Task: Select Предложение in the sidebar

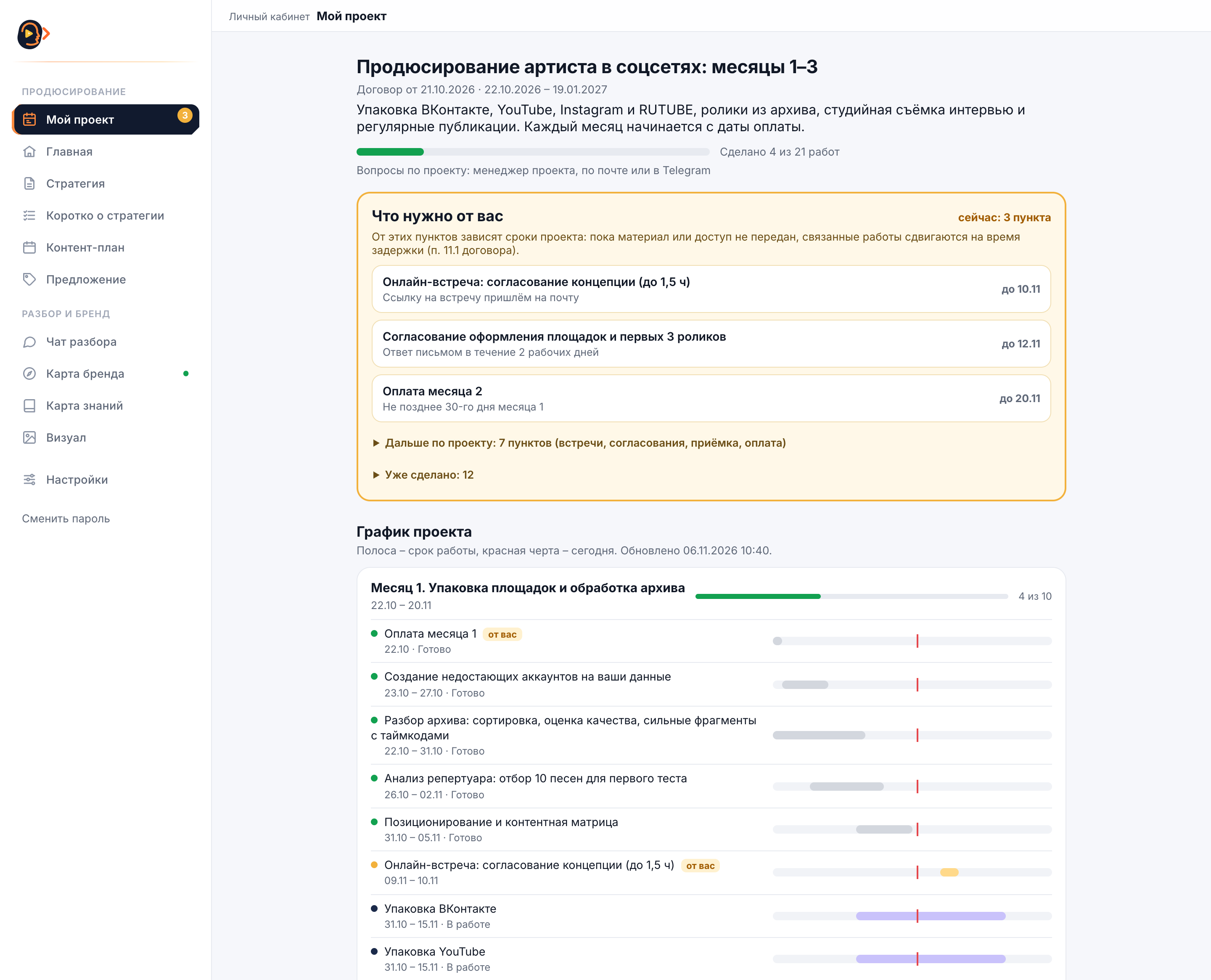Action: pos(106,279)
